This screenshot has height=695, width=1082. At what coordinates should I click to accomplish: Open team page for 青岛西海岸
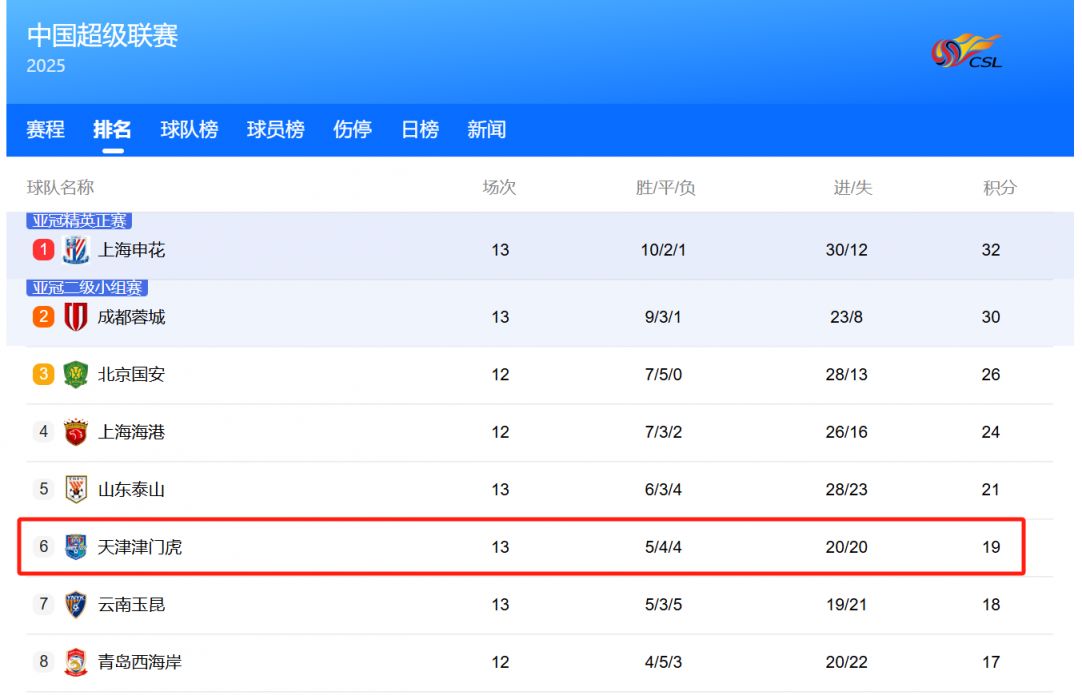139,662
